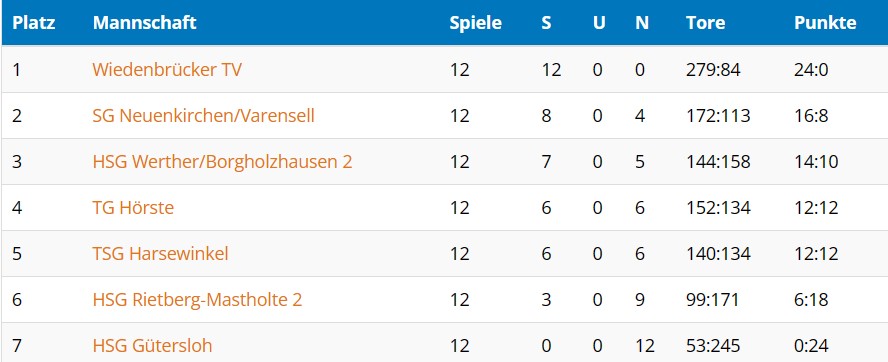Viewport: 888px width, 362px height.
Task: Select HSG Rietberg-Mastholte 2 link
Action: coord(197,300)
